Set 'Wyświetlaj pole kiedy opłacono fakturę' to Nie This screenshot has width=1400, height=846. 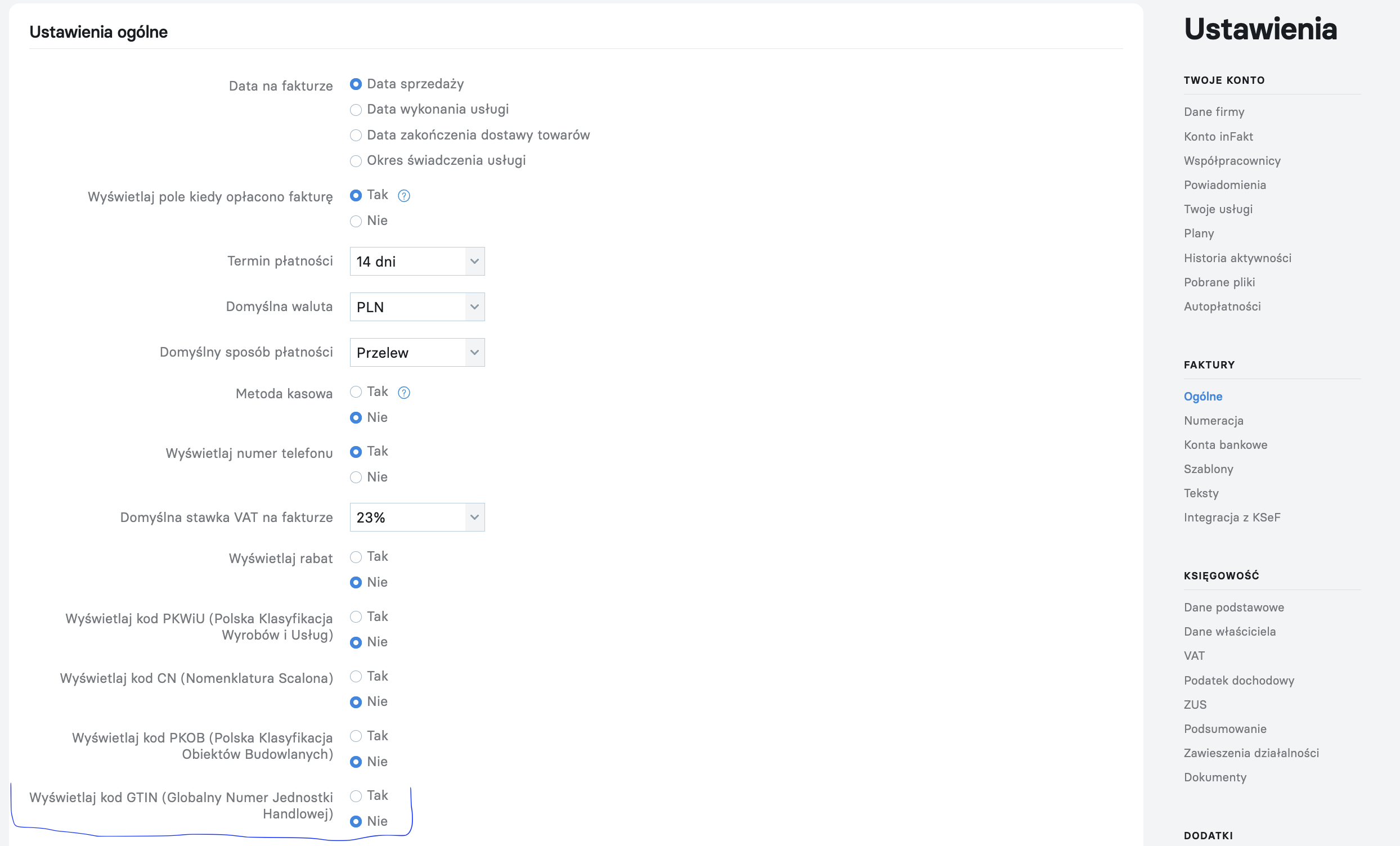[x=356, y=221]
